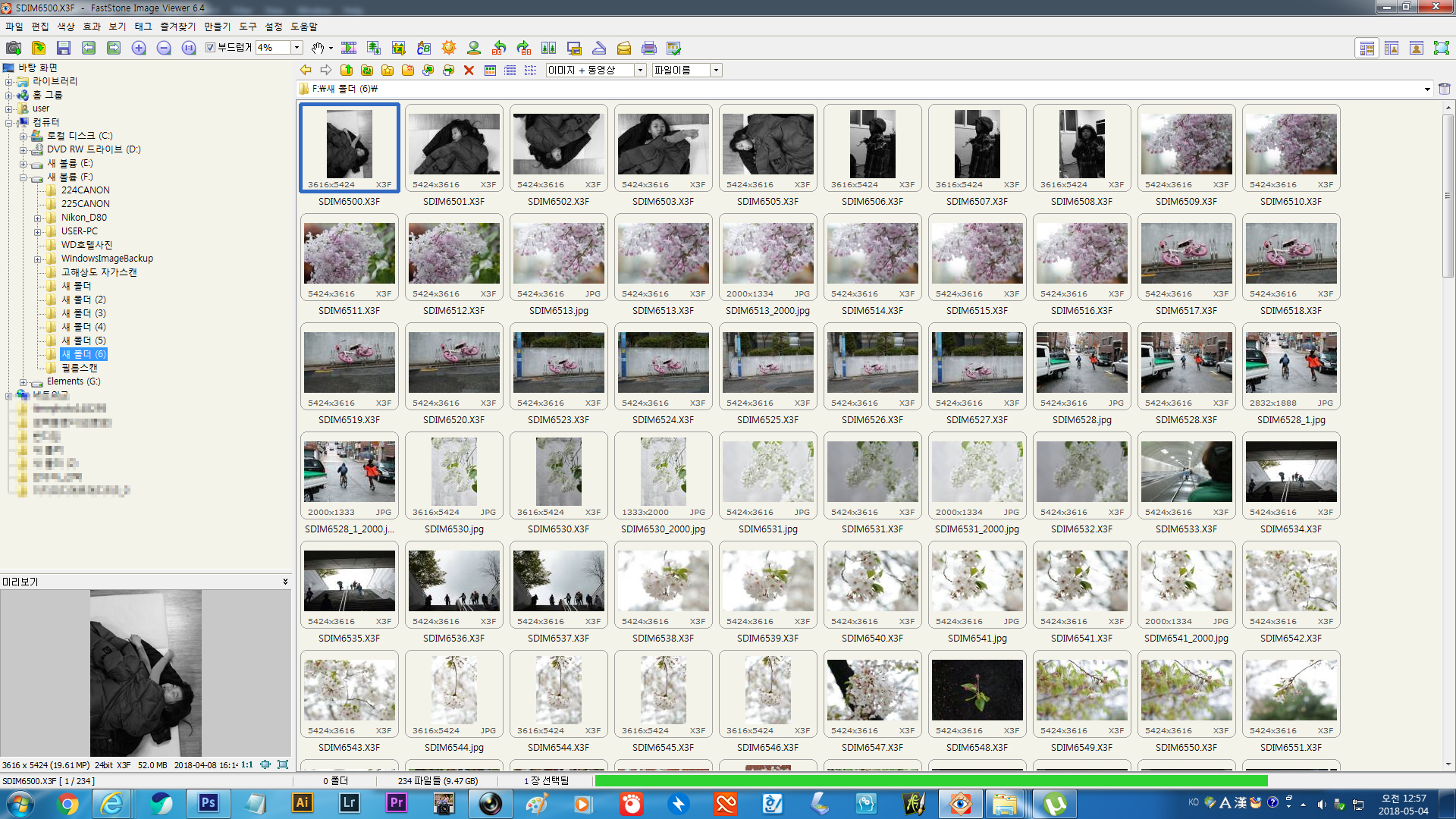This screenshot has width=1456, height=819.
Task: Start the slideshow filmstrip icon
Action: click(x=349, y=48)
